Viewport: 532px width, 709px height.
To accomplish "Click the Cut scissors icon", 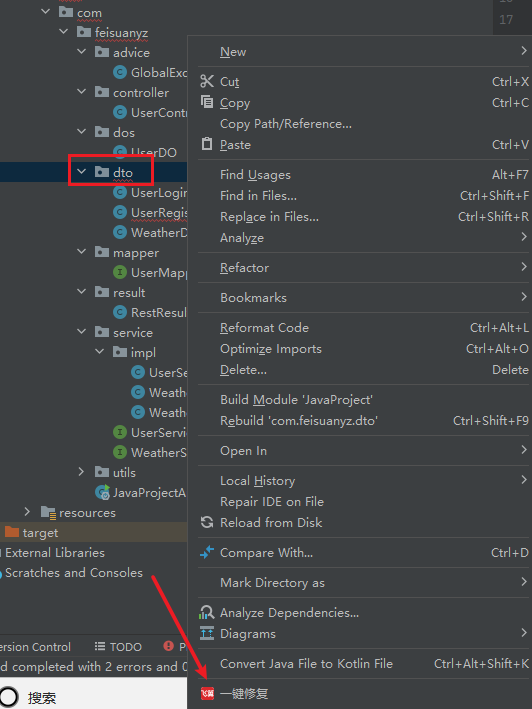I will [207, 81].
